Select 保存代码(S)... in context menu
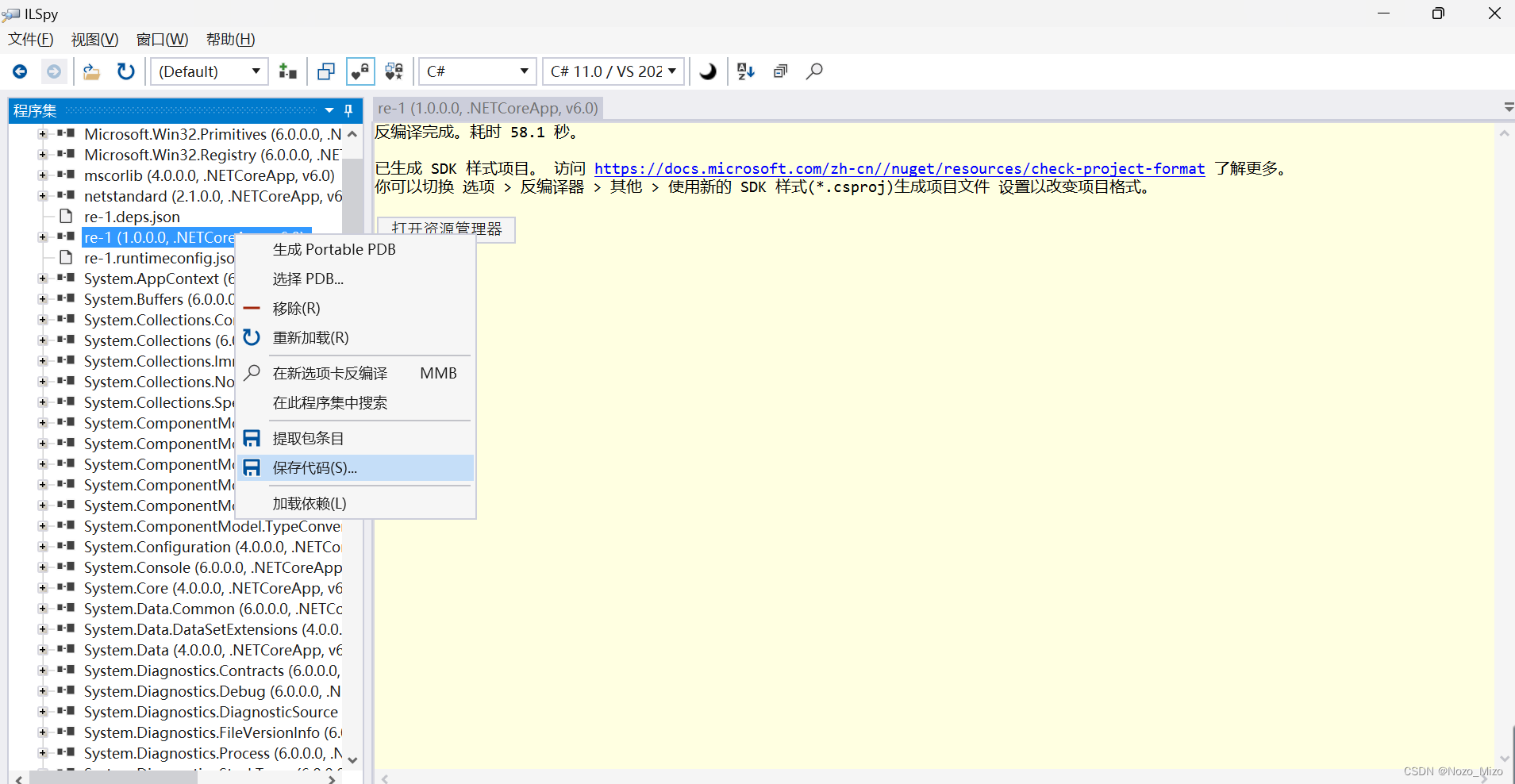 tap(356, 467)
